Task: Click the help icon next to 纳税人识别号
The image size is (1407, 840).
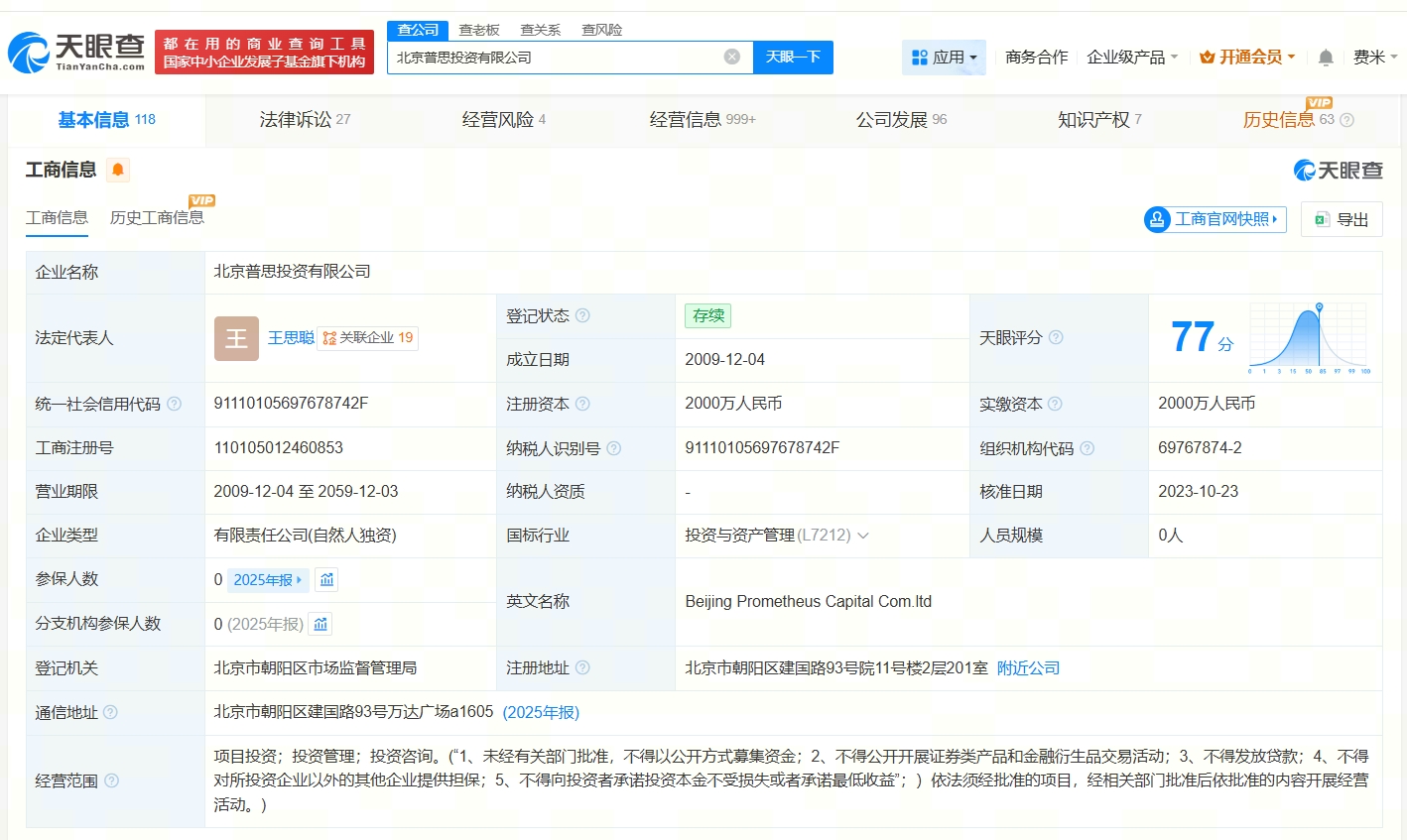Action: 614,448
